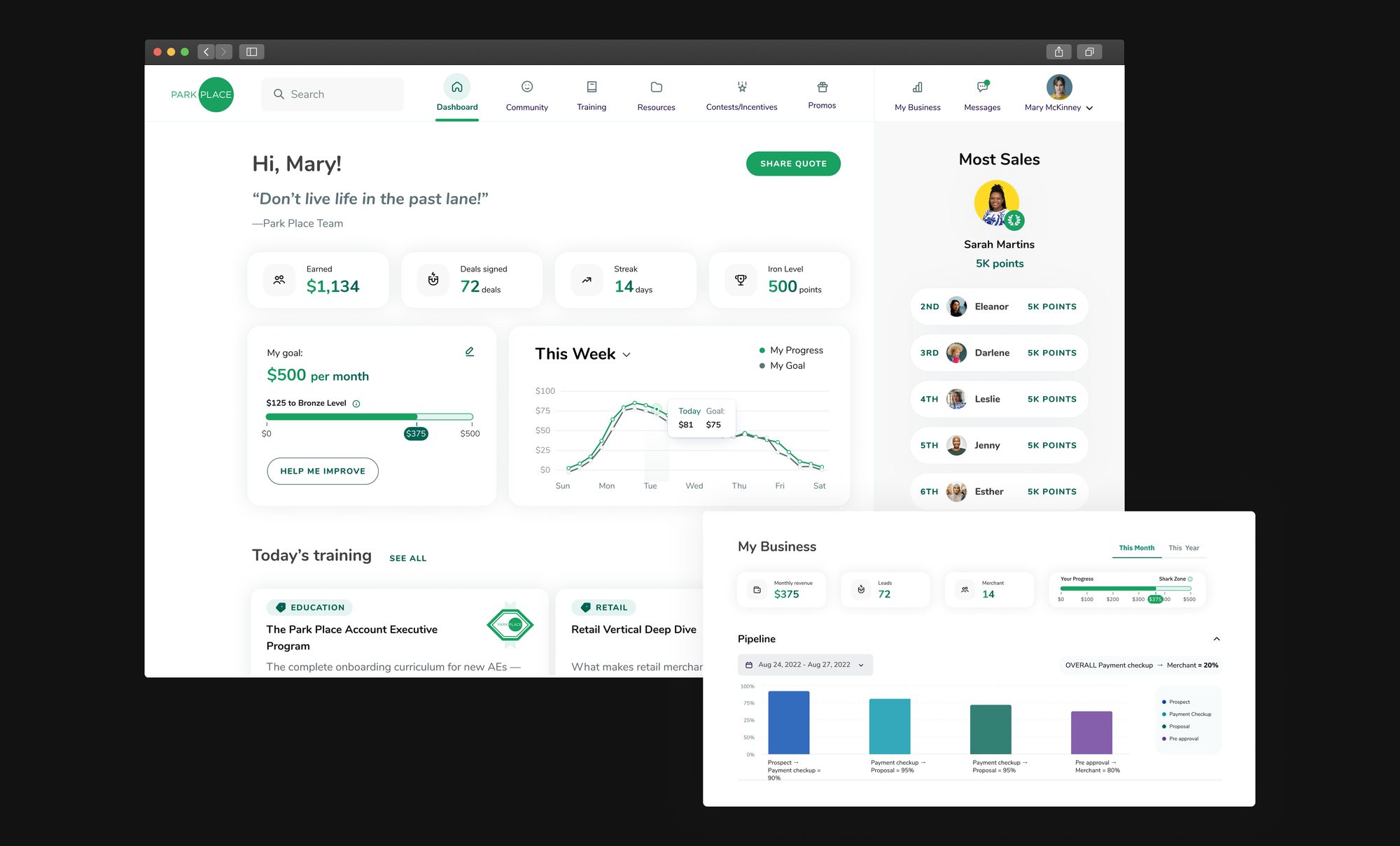Click the Deals signed card icon
1400x846 pixels.
click(x=433, y=280)
